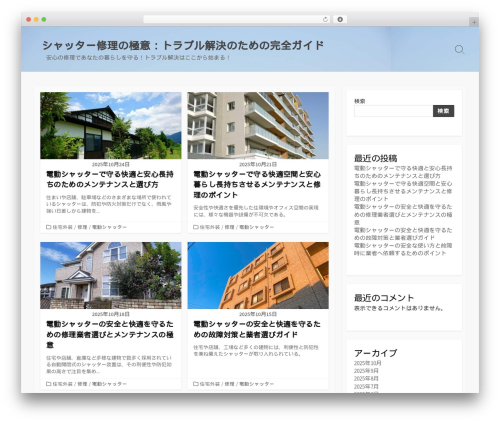
Task: Open orange brick building thumbnail of October 15 post
Action: tap(258, 275)
